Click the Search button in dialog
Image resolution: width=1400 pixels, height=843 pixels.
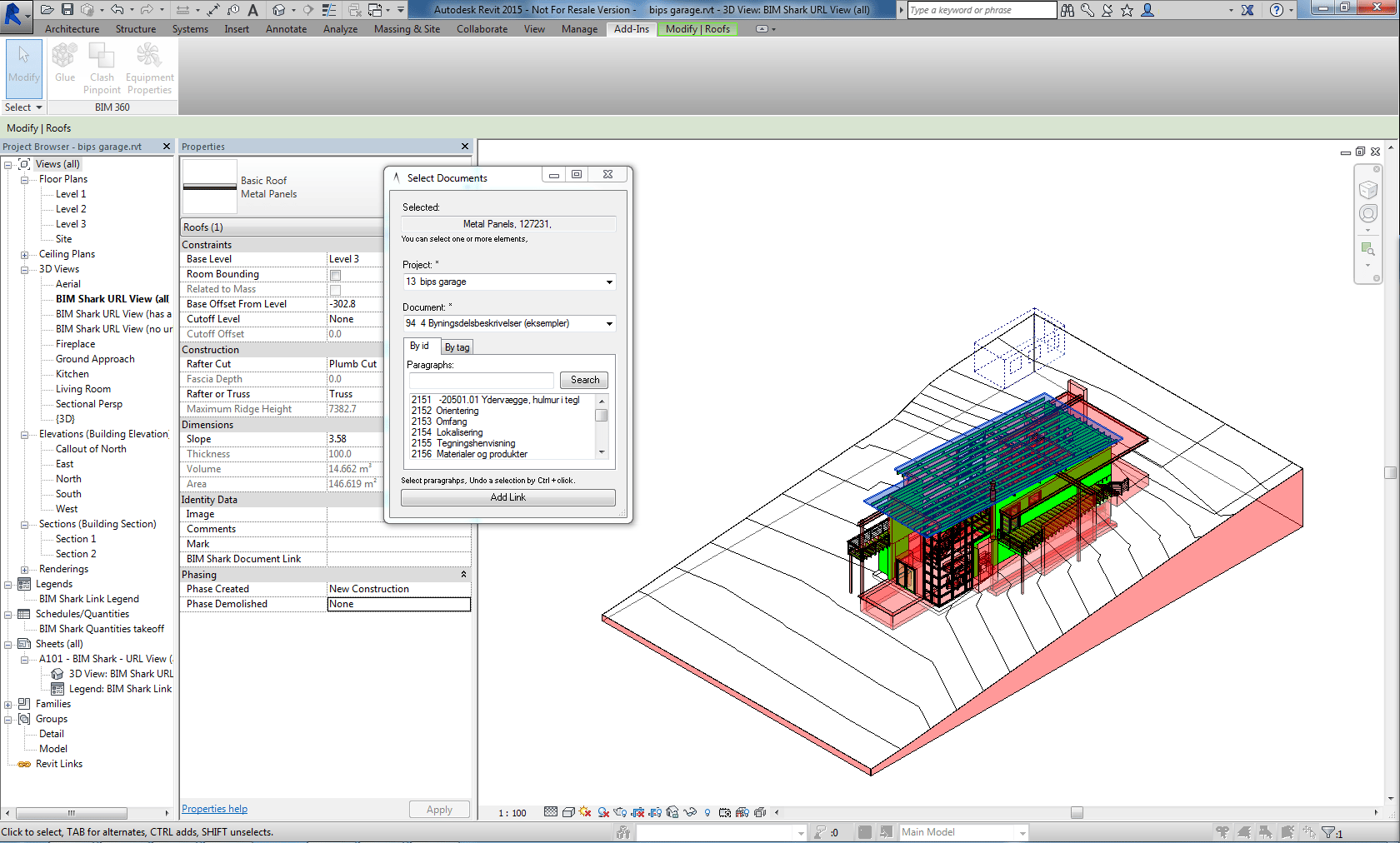(x=585, y=380)
